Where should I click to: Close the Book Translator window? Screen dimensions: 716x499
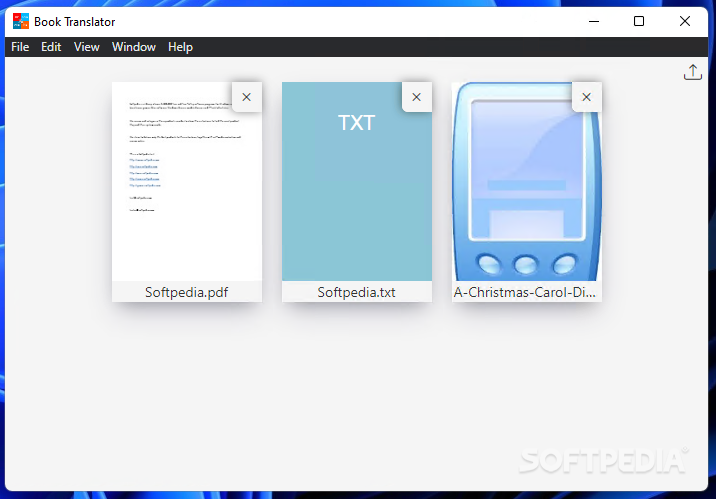(x=684, y=21)
